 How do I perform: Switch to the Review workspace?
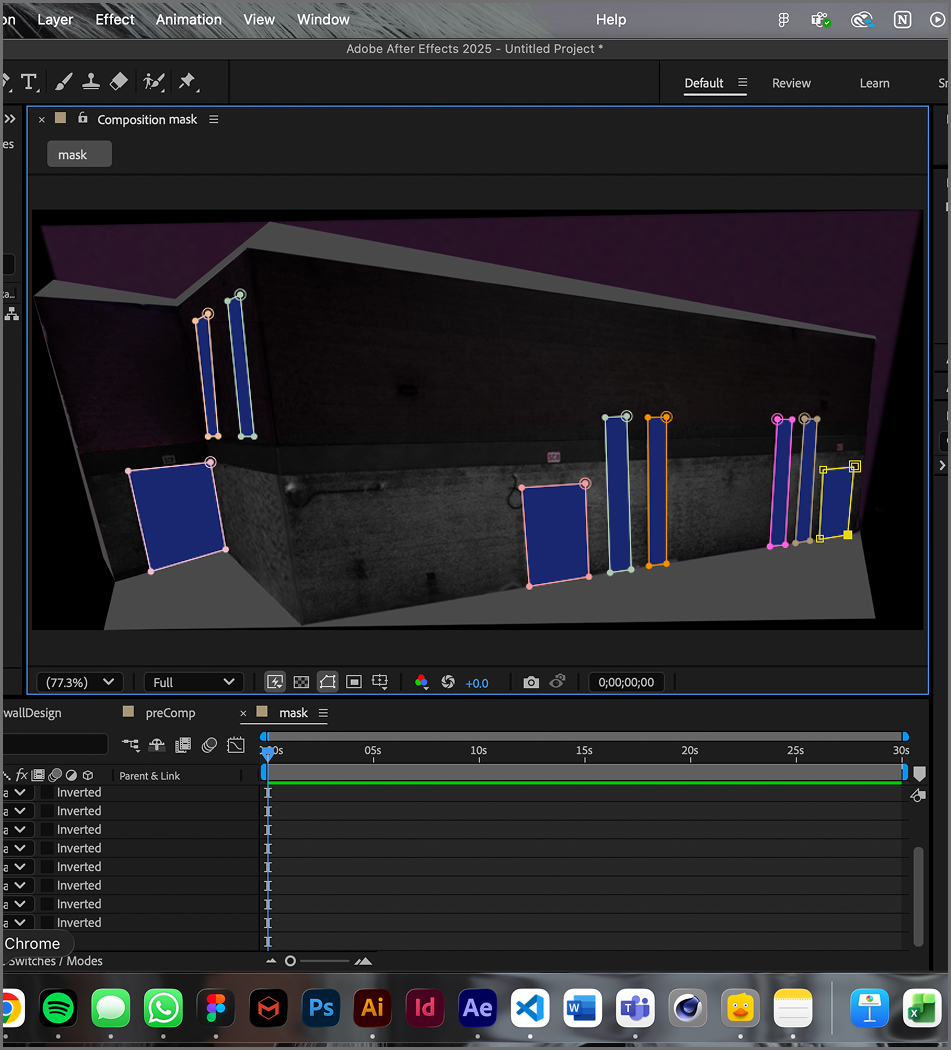coord(791,83)
